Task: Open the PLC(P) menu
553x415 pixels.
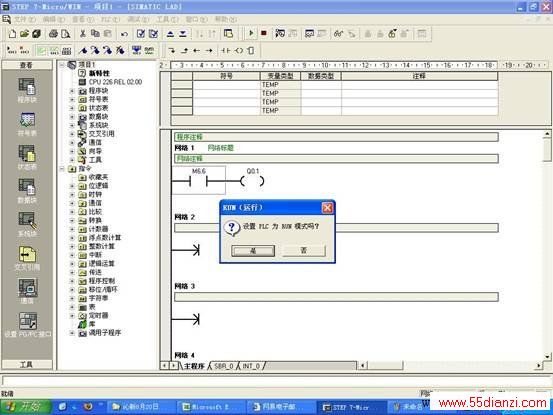Action: [110, 19]
